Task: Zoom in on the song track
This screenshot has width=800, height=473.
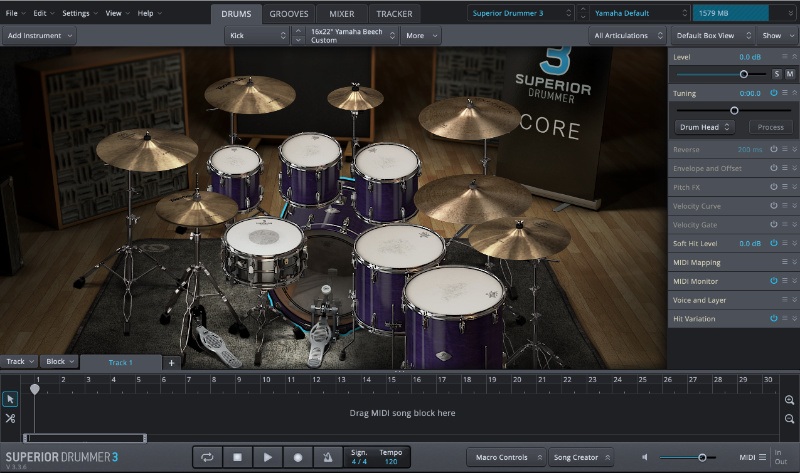Action: (x=789, y=400)
